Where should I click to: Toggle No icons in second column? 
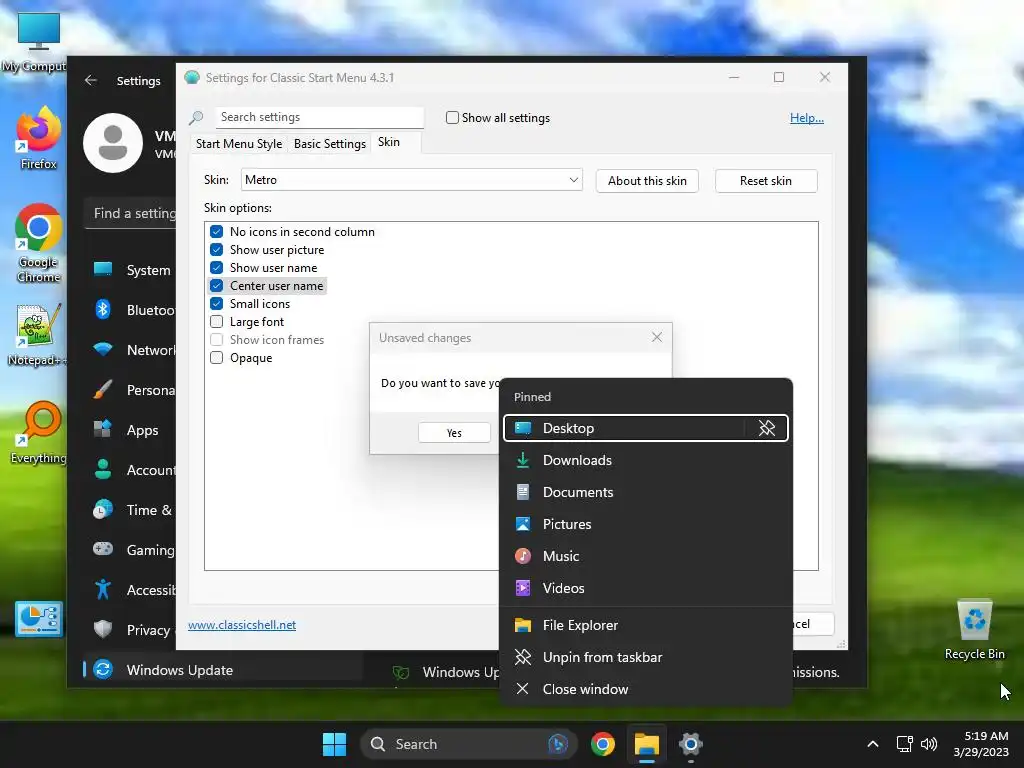tap(217, 232)
